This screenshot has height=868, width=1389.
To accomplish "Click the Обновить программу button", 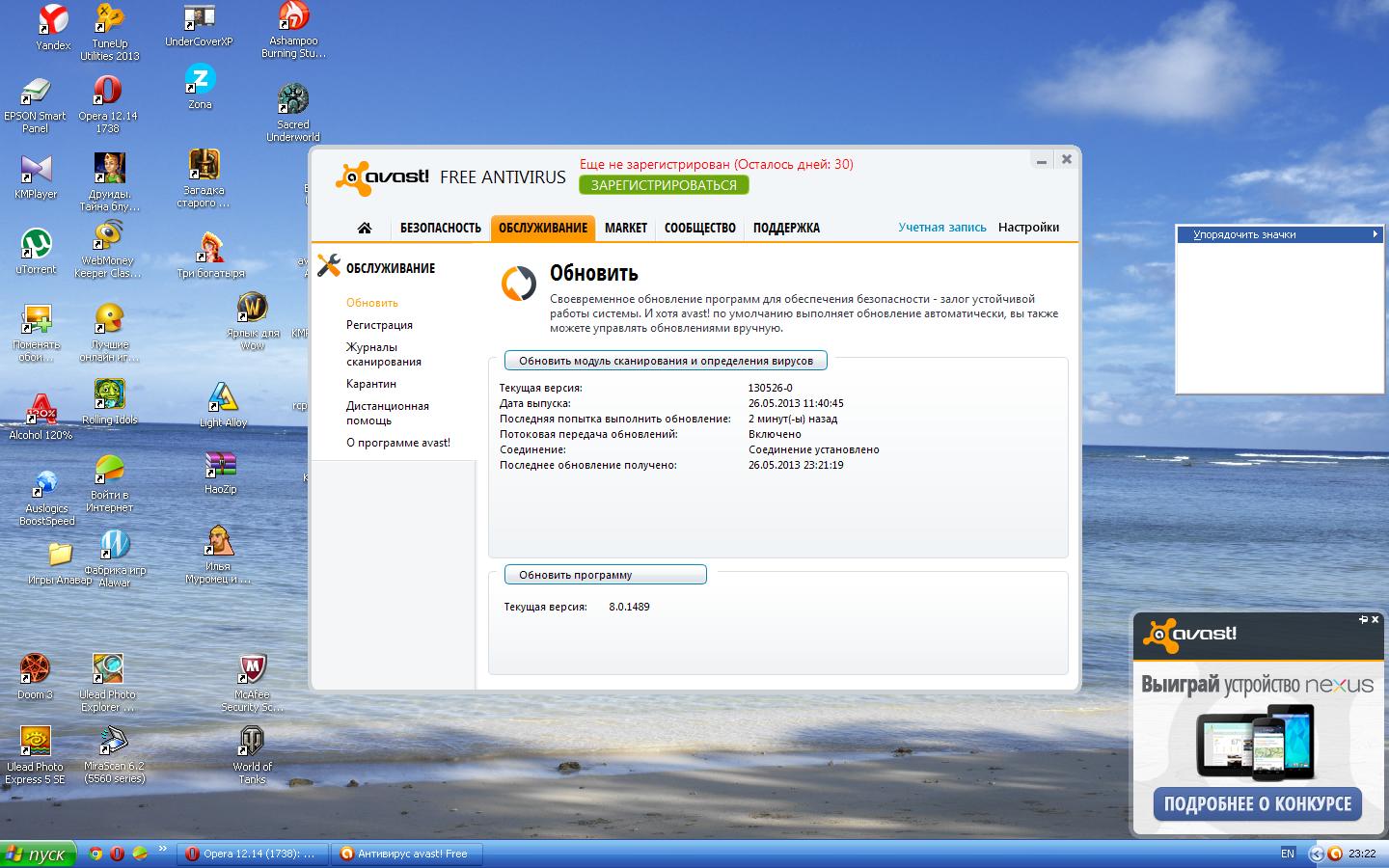I will point(605,575).
